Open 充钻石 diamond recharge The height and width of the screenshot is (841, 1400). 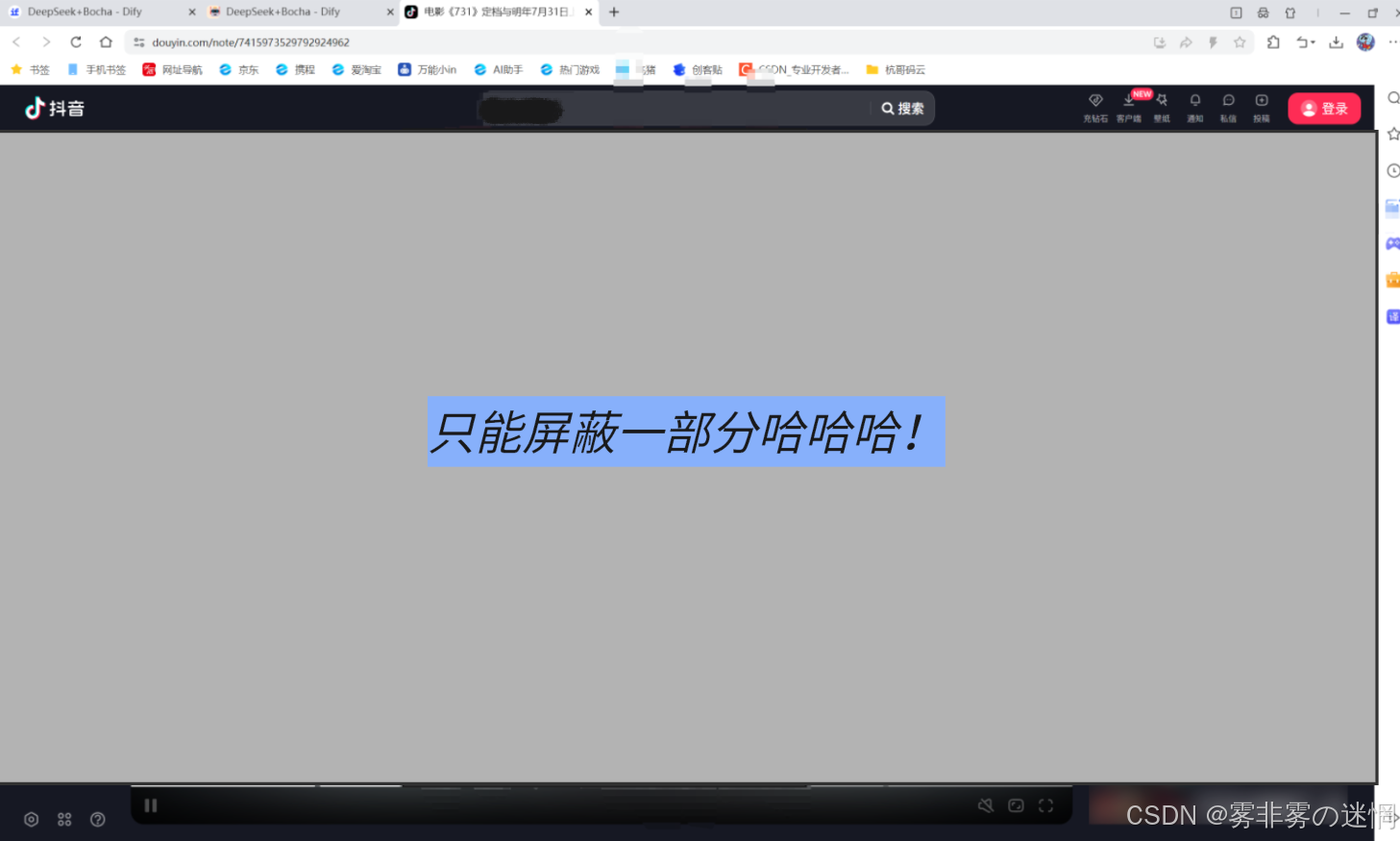click(1095, 108)
